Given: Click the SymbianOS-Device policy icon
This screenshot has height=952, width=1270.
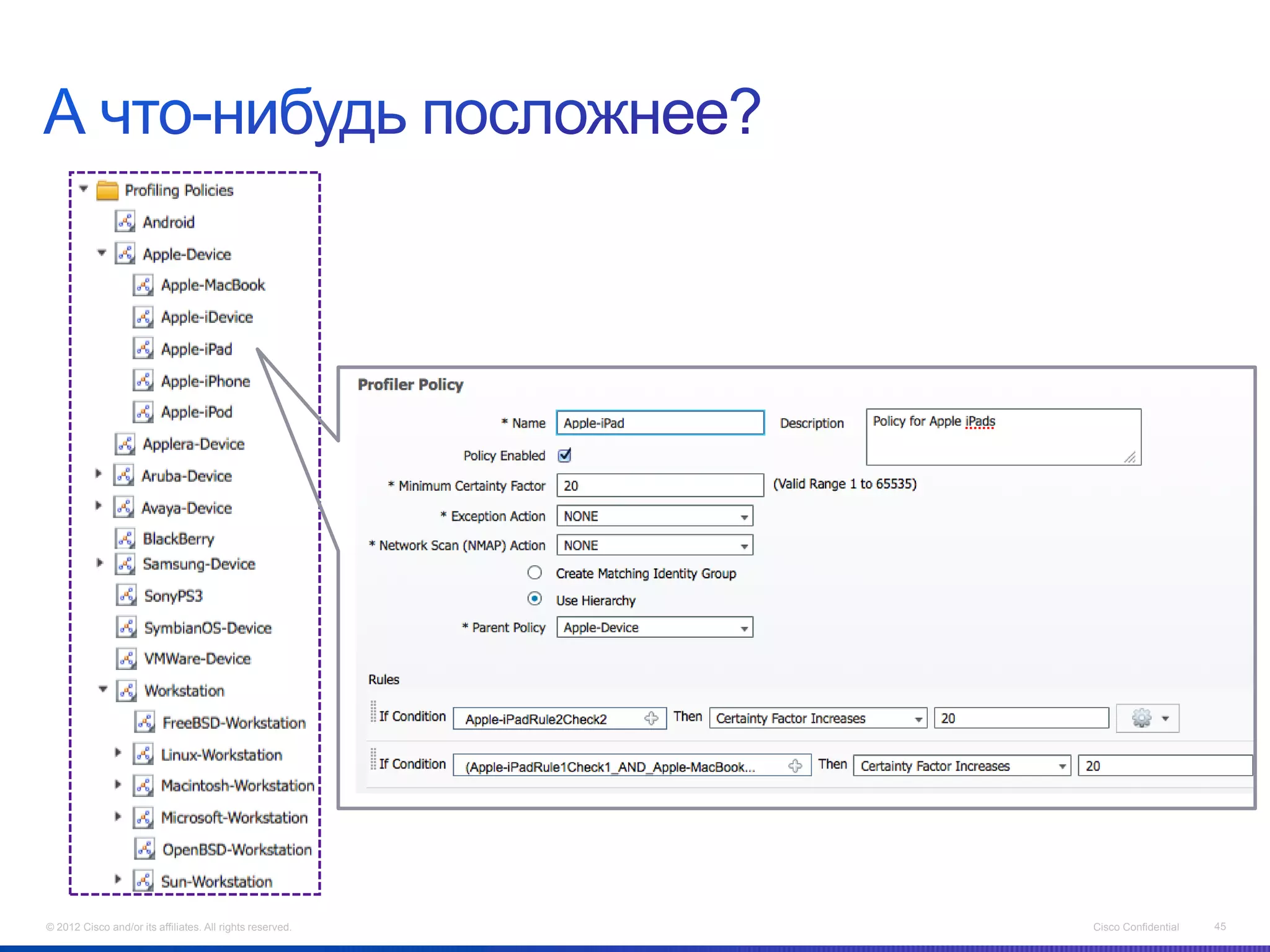Looking at the screenshot, I should [x=127, y=628].
